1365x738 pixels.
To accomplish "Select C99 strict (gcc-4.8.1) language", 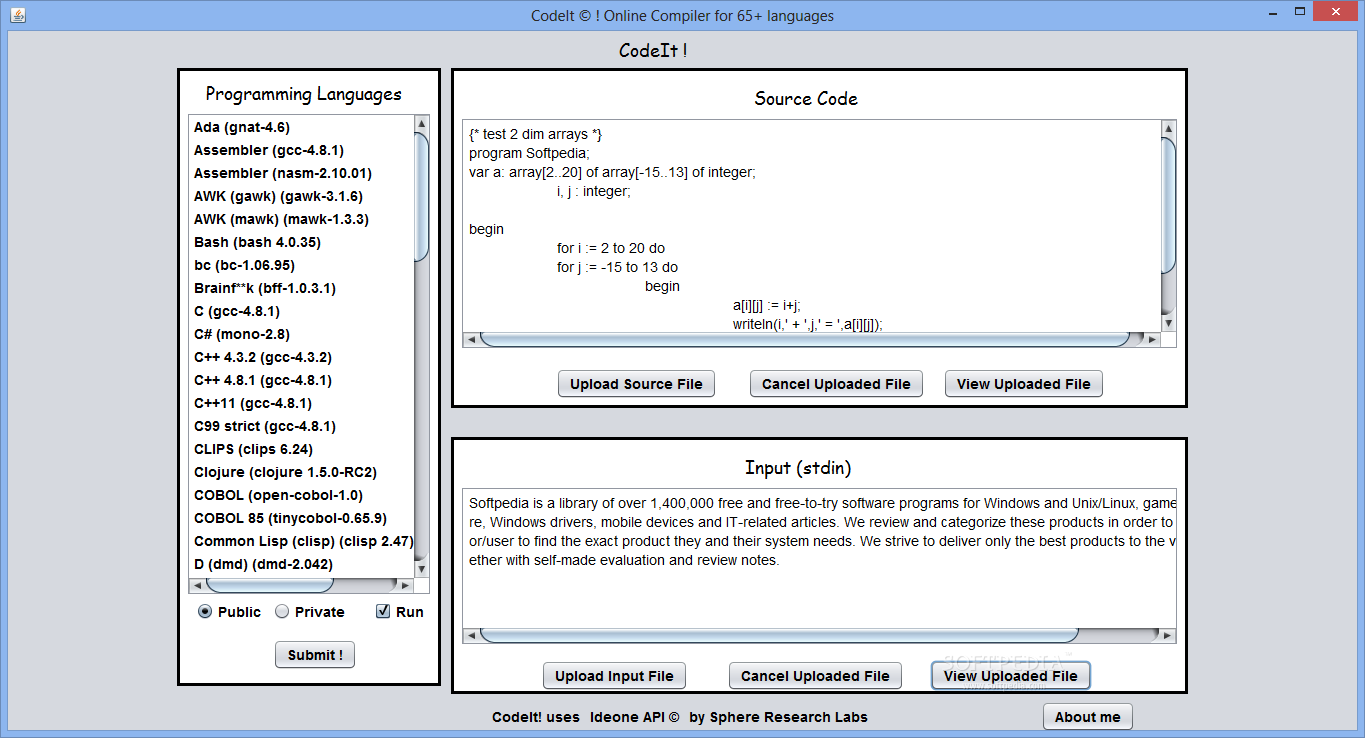I will pyautogui.click(x=301, y=426).
